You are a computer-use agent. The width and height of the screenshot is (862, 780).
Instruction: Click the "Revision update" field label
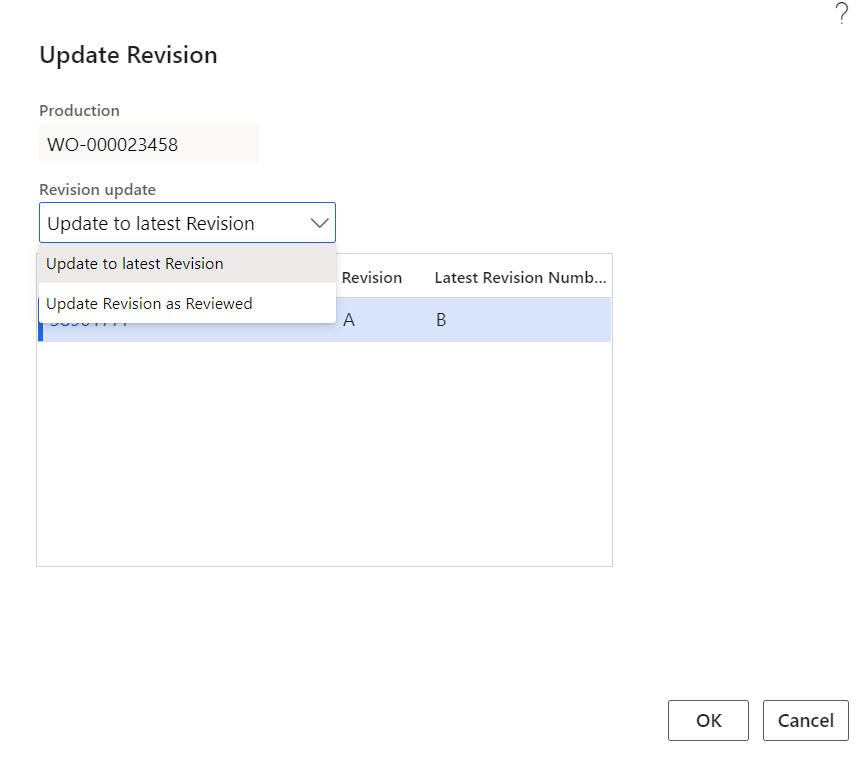[x=97, y=189]
